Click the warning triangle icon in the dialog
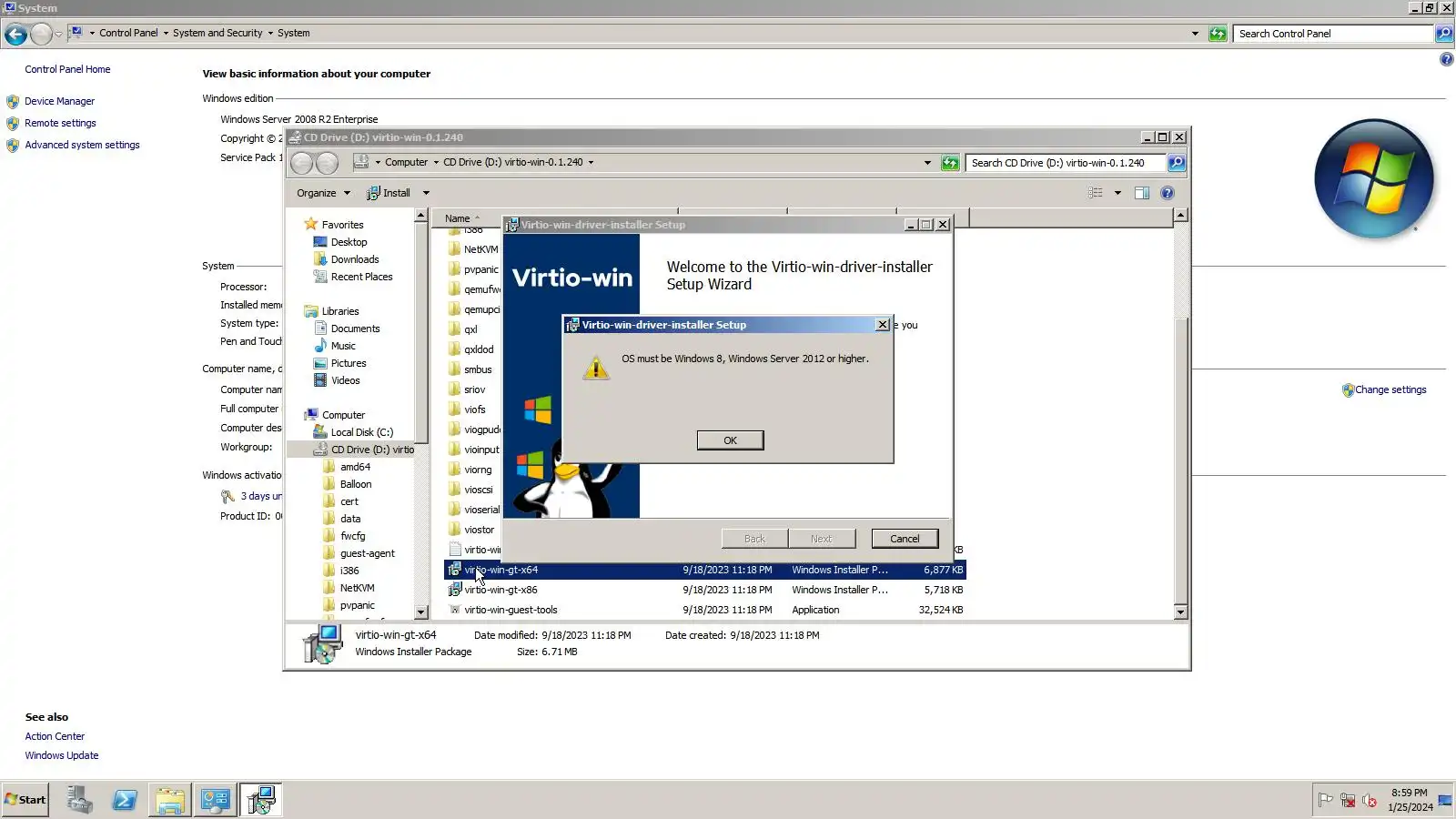 pyautogui.click(x=596, y=368)
